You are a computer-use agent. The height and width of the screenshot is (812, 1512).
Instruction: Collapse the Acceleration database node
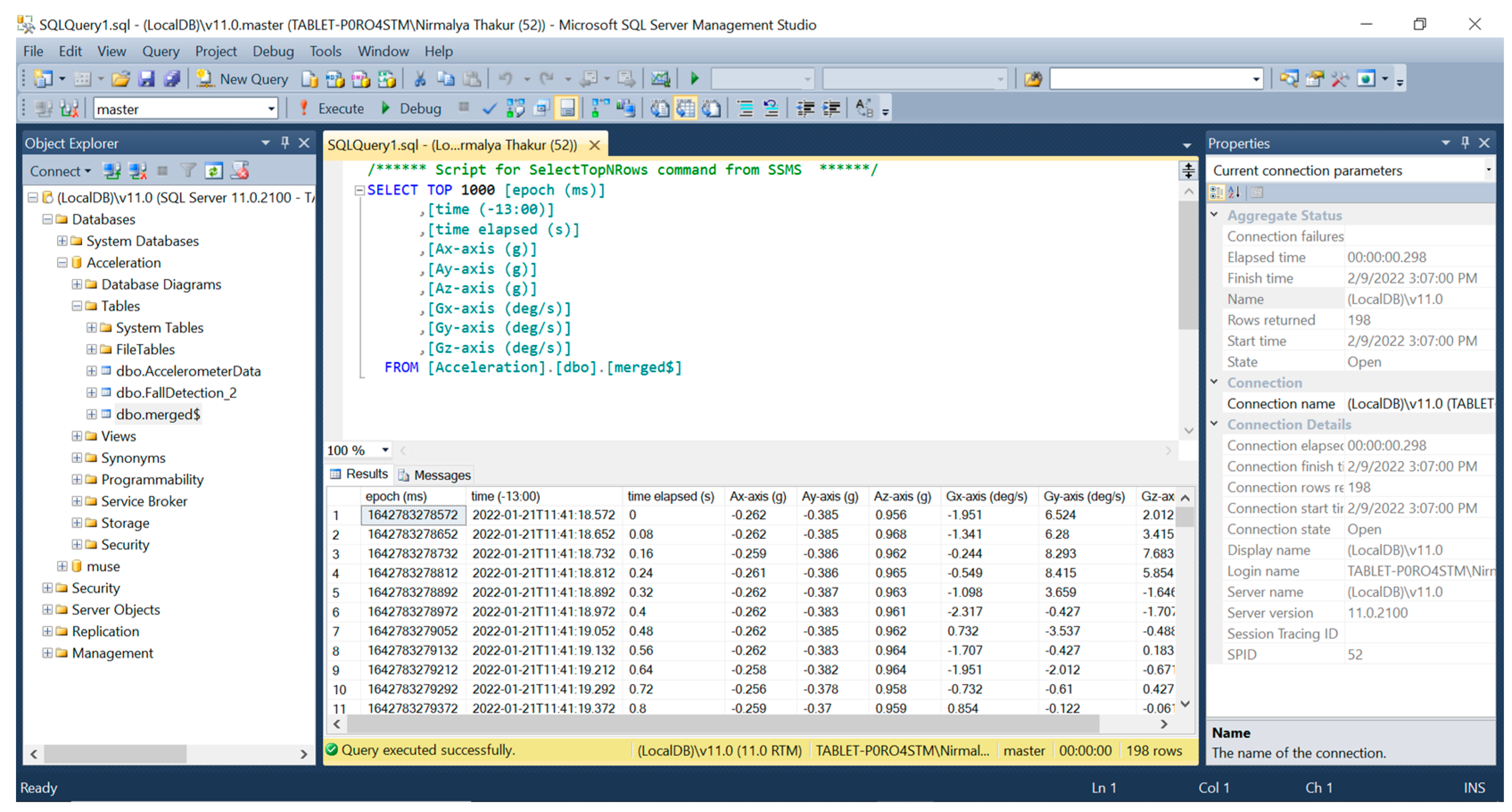coord(62,263)
